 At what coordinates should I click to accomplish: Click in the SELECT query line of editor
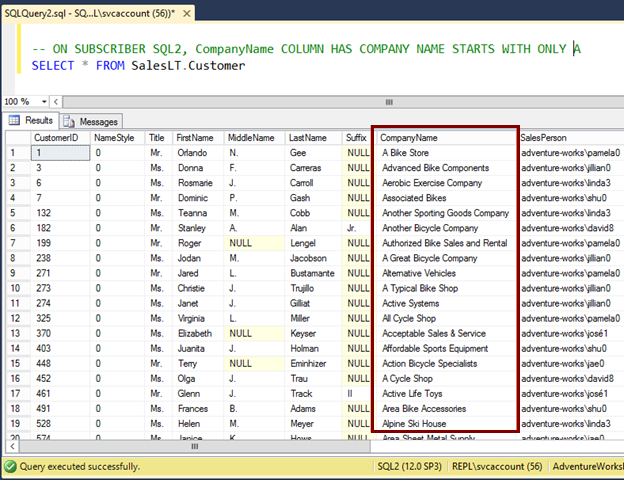tap(138, 65)
